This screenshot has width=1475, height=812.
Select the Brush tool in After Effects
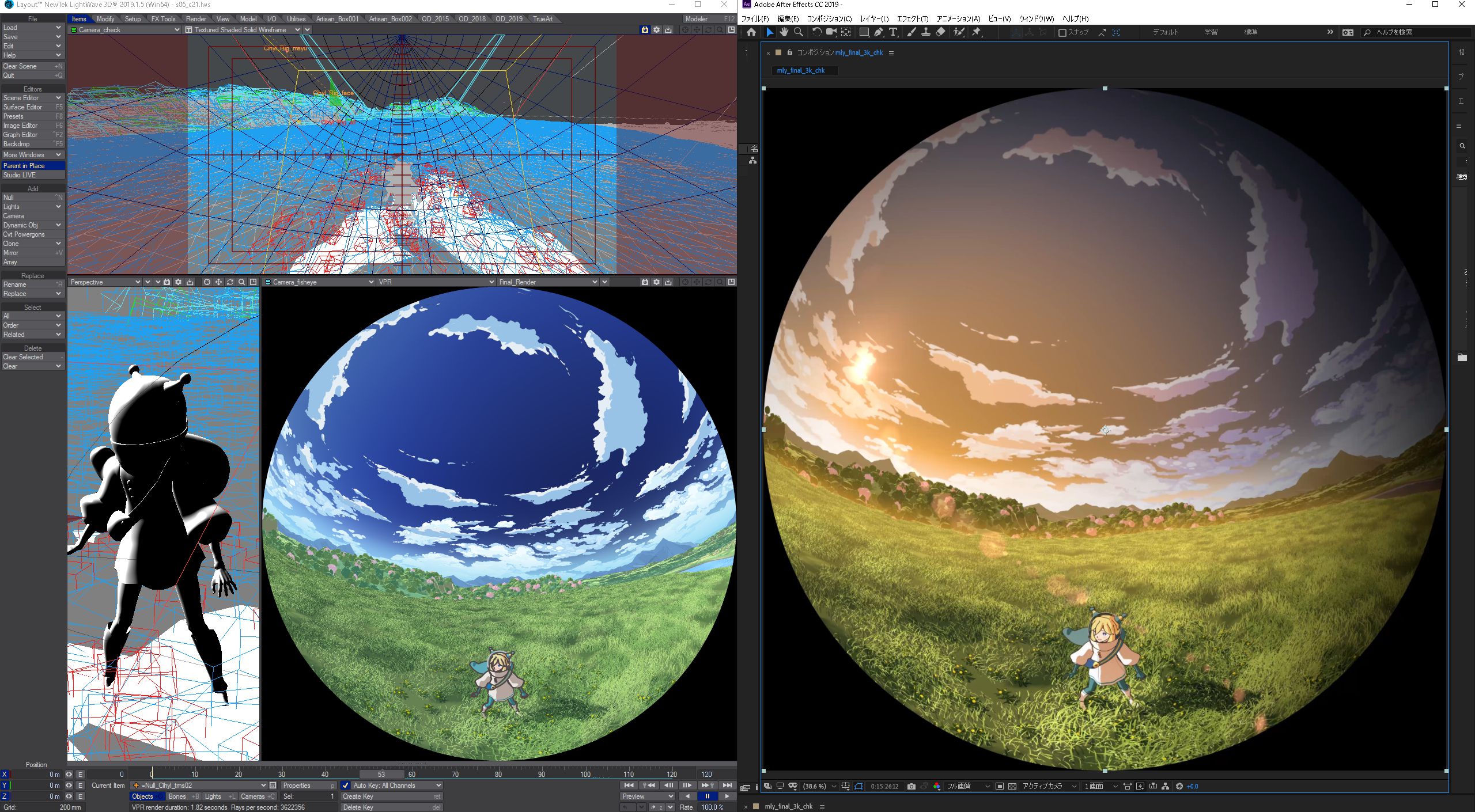pyautogui.click(x=911, y=32)
